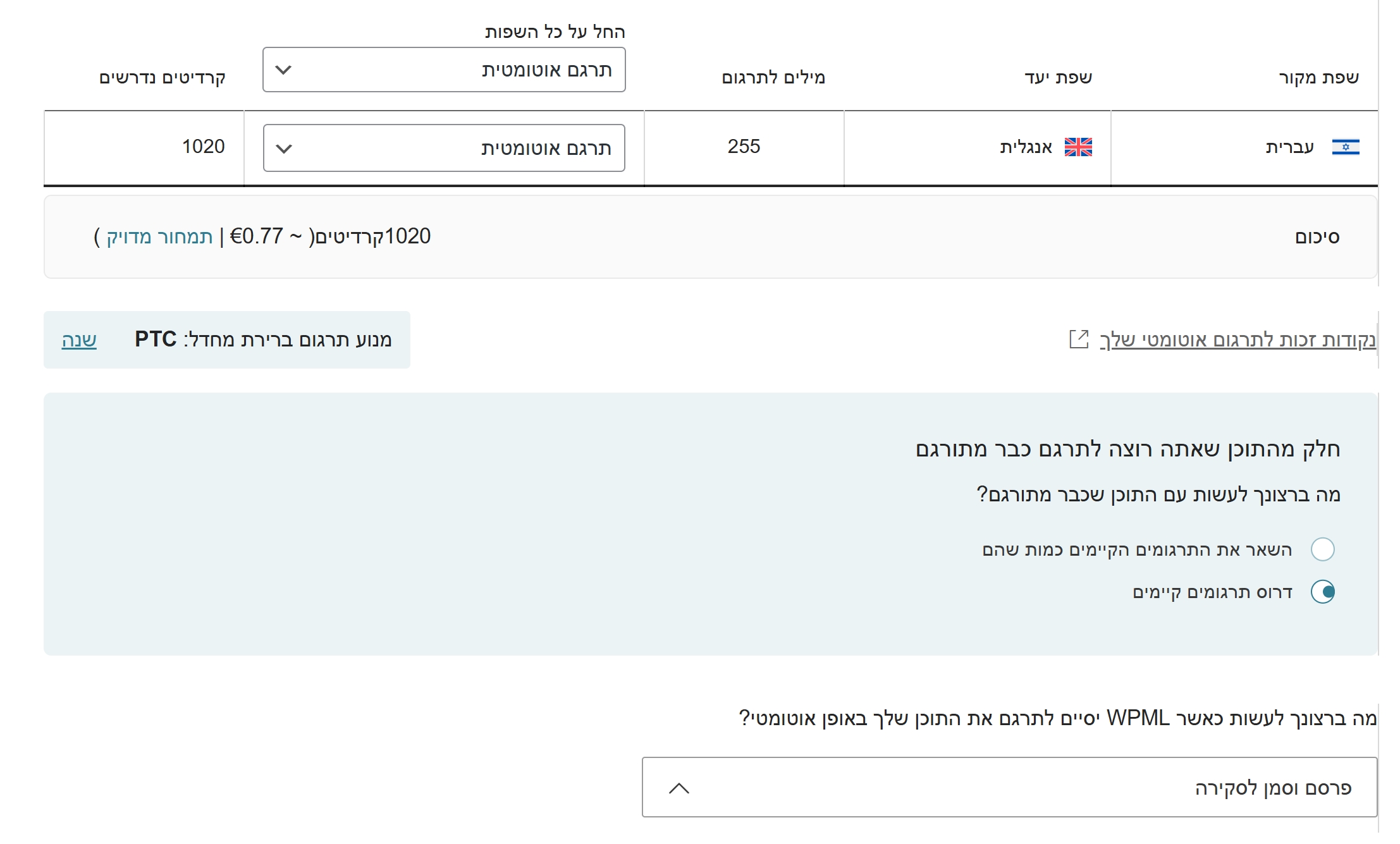
Task: Select 'דרוס תרגומים קיימים' radio option
Action: click(x=1322, y=592)
